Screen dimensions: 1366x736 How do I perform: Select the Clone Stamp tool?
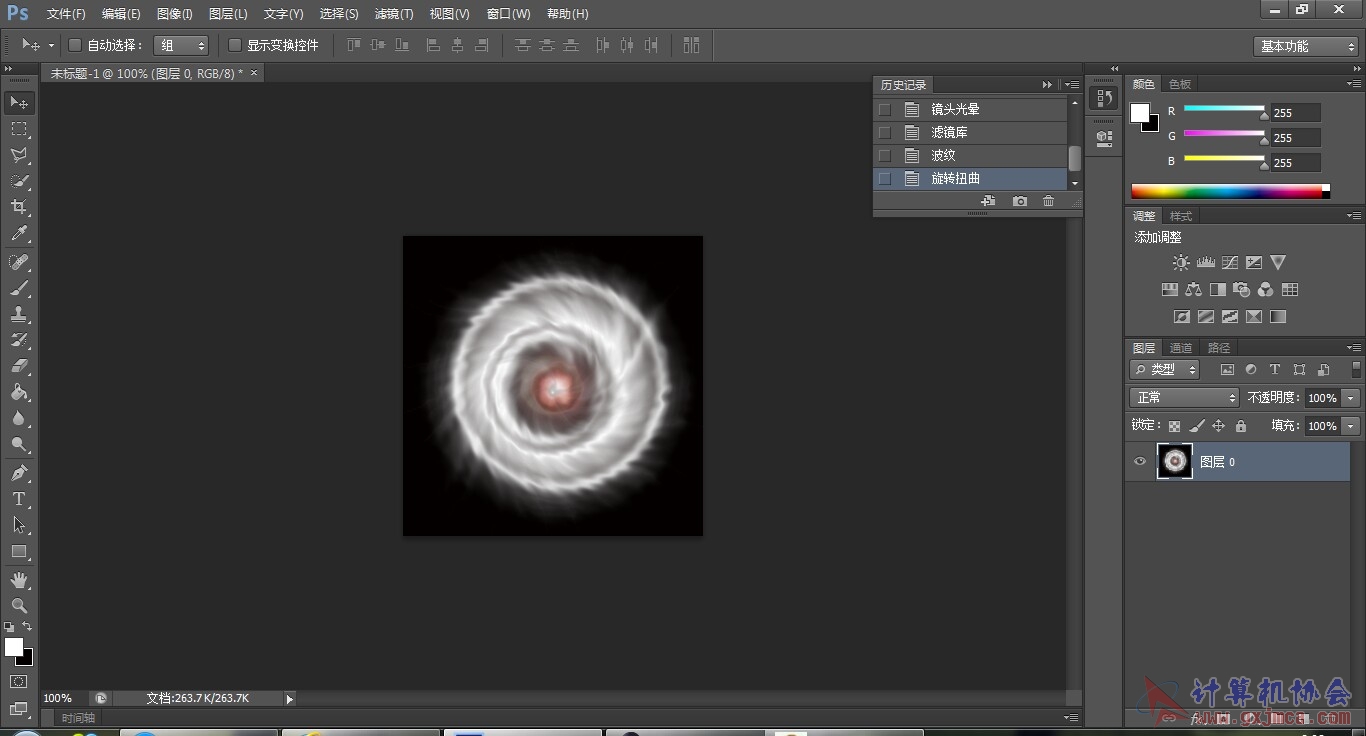click(x=19, y=314)
